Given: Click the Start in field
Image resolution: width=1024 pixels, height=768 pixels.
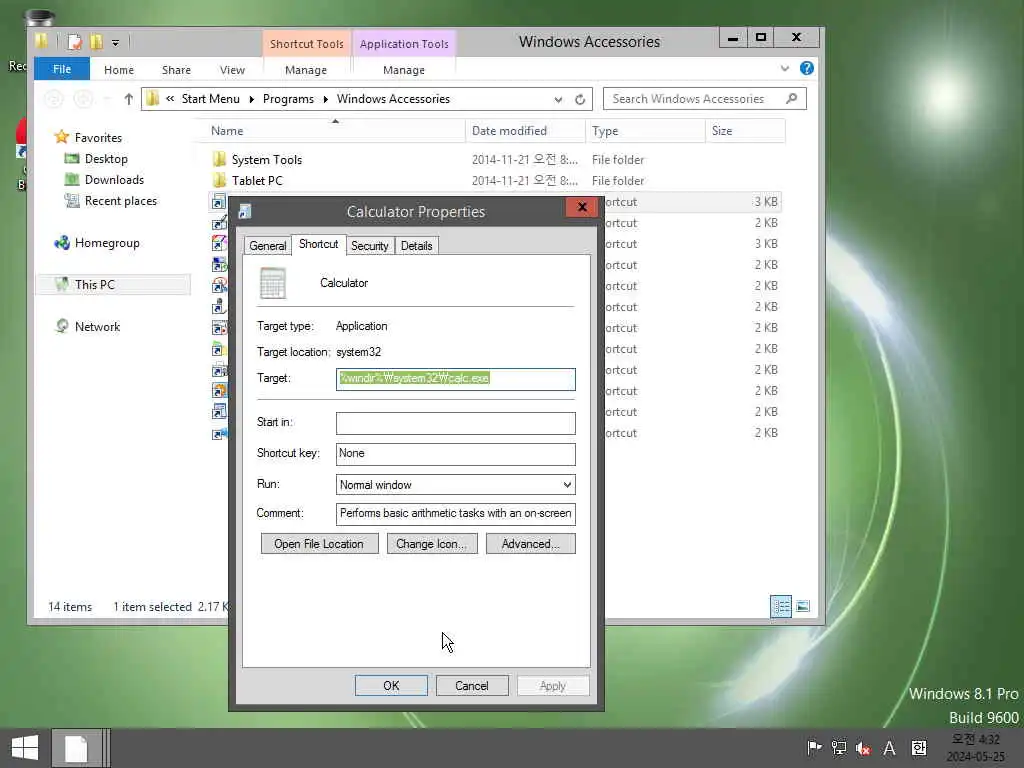Looking at the screenshot, I should click(455, 423).
